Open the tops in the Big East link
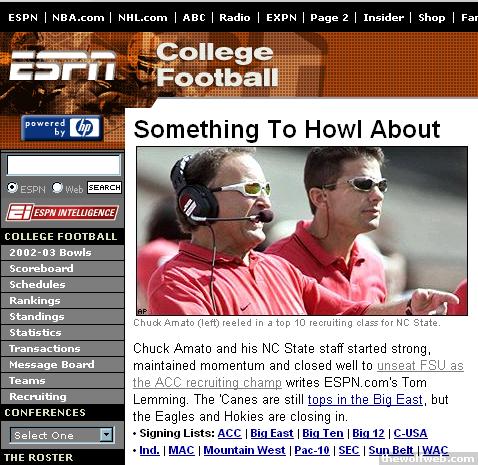 tap(365, 399)
